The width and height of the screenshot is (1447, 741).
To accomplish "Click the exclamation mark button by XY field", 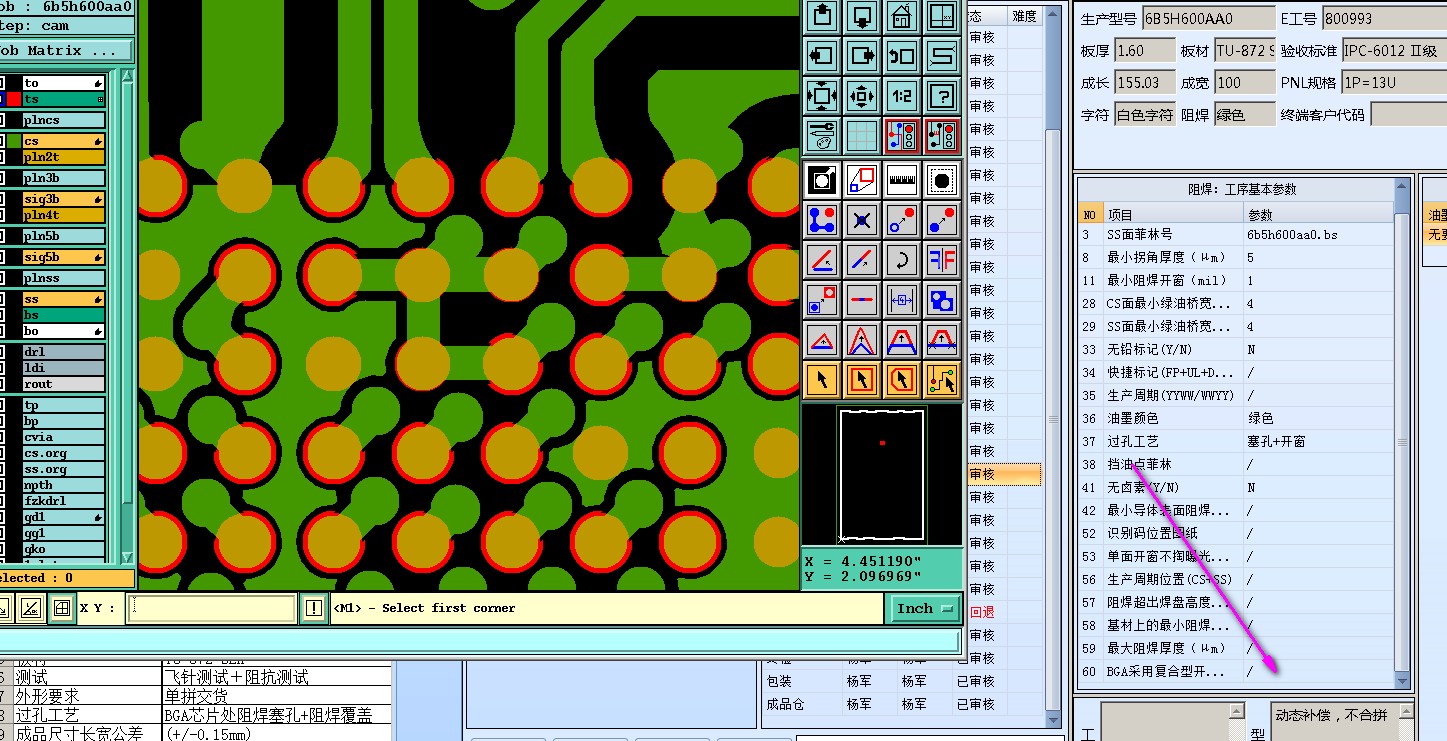I will coord(314,608).
